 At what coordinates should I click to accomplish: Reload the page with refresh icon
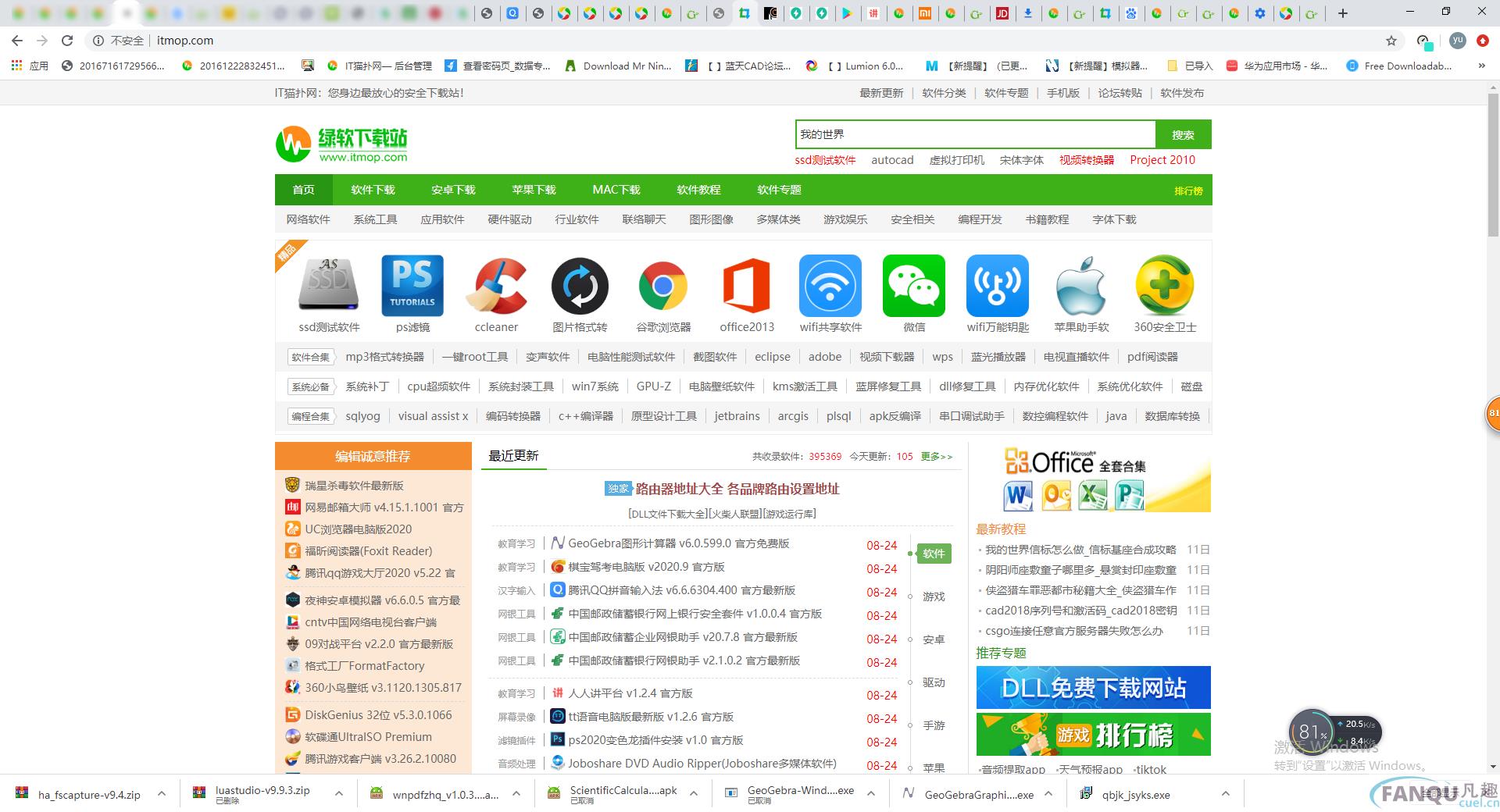(67, 41)
